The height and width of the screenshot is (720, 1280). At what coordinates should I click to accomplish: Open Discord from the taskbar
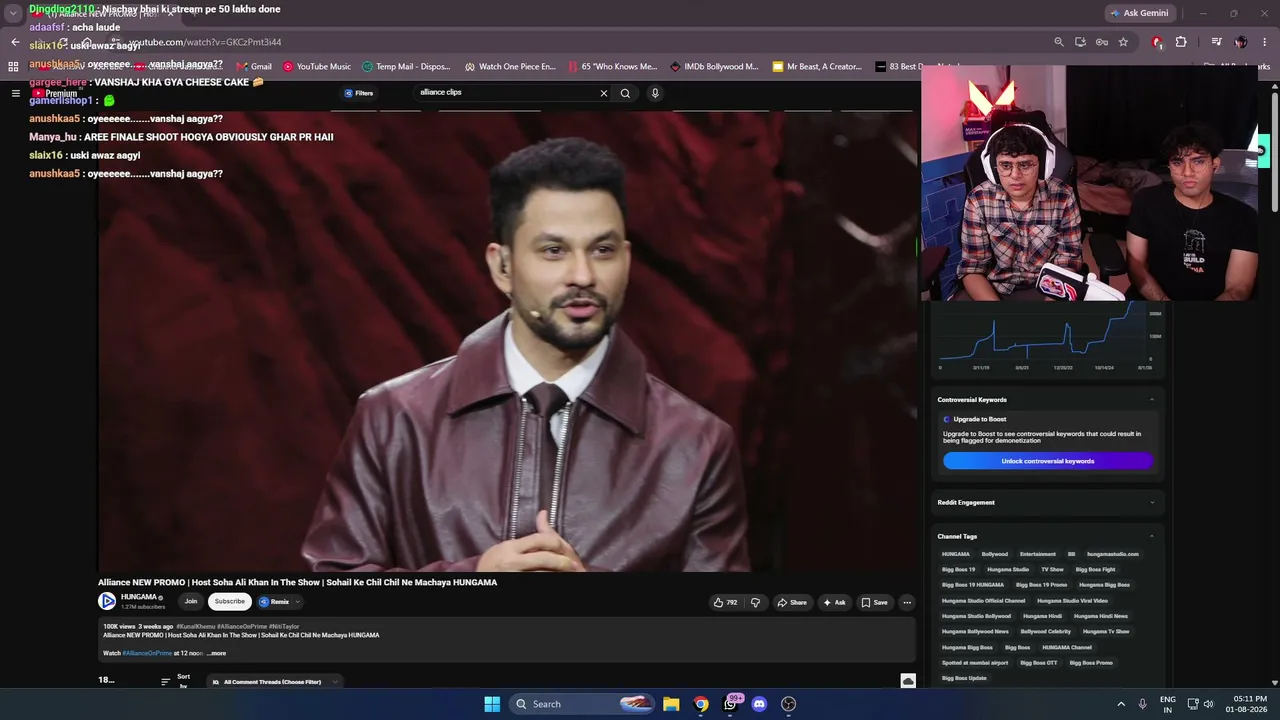[759, 704]
